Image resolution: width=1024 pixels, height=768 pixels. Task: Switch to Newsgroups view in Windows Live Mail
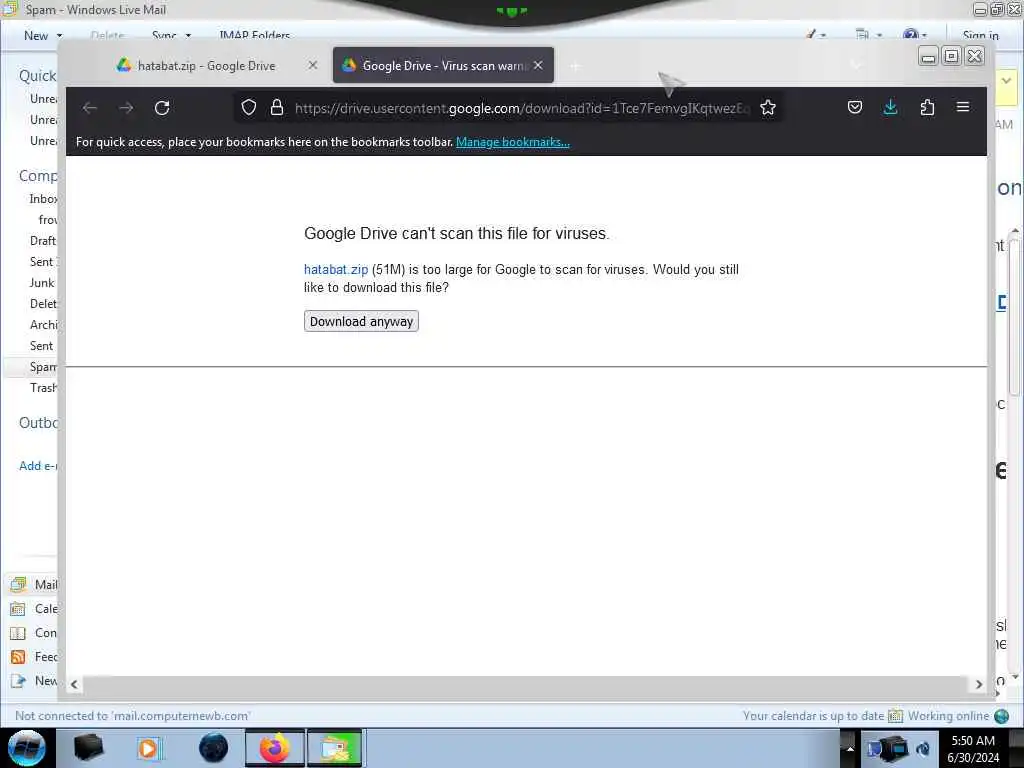coord(34,681)
